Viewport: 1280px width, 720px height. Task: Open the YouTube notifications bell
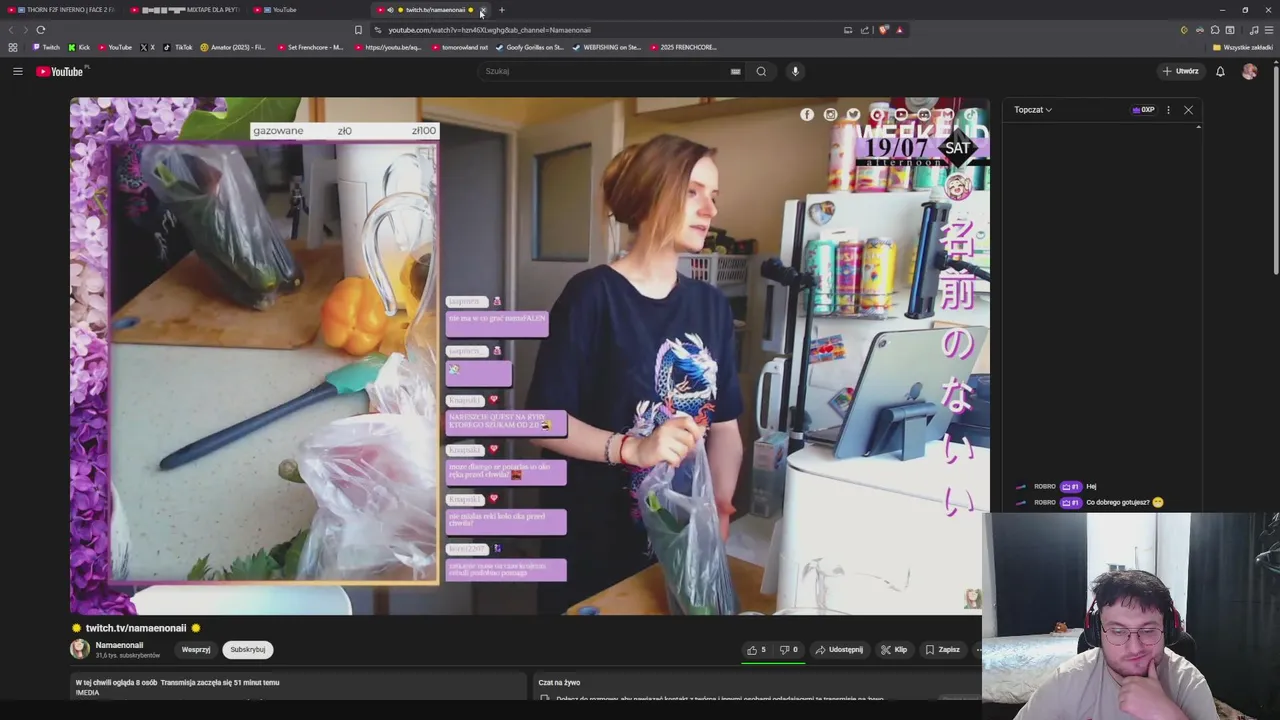click(1220, 71)
